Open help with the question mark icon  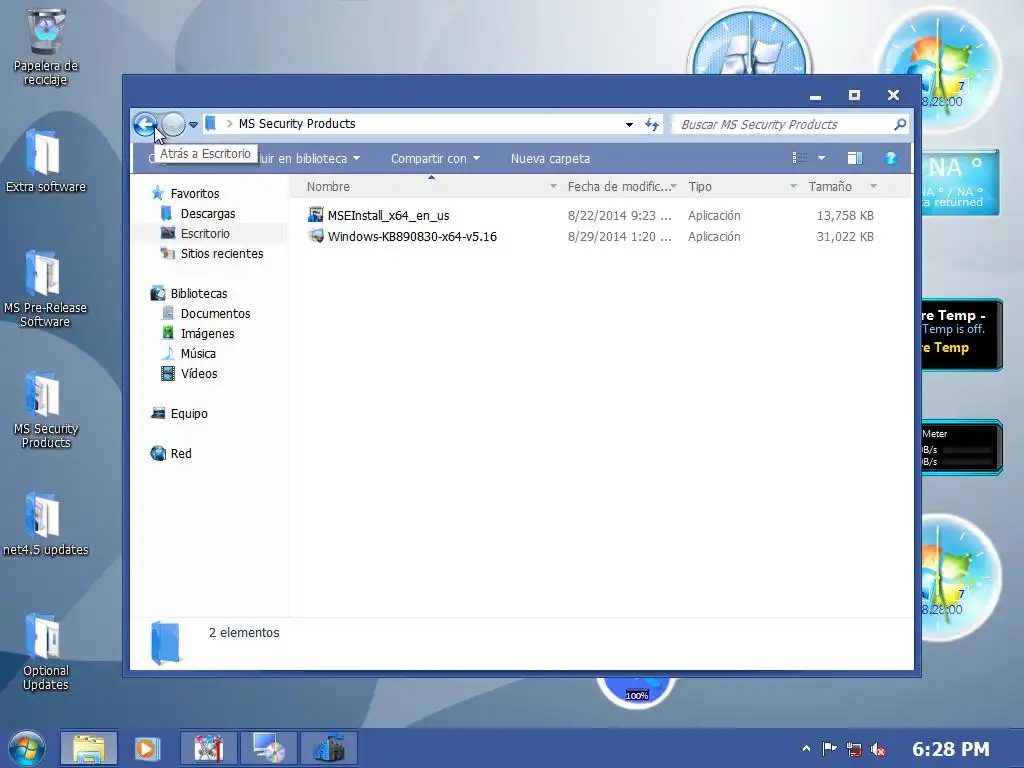891,158
